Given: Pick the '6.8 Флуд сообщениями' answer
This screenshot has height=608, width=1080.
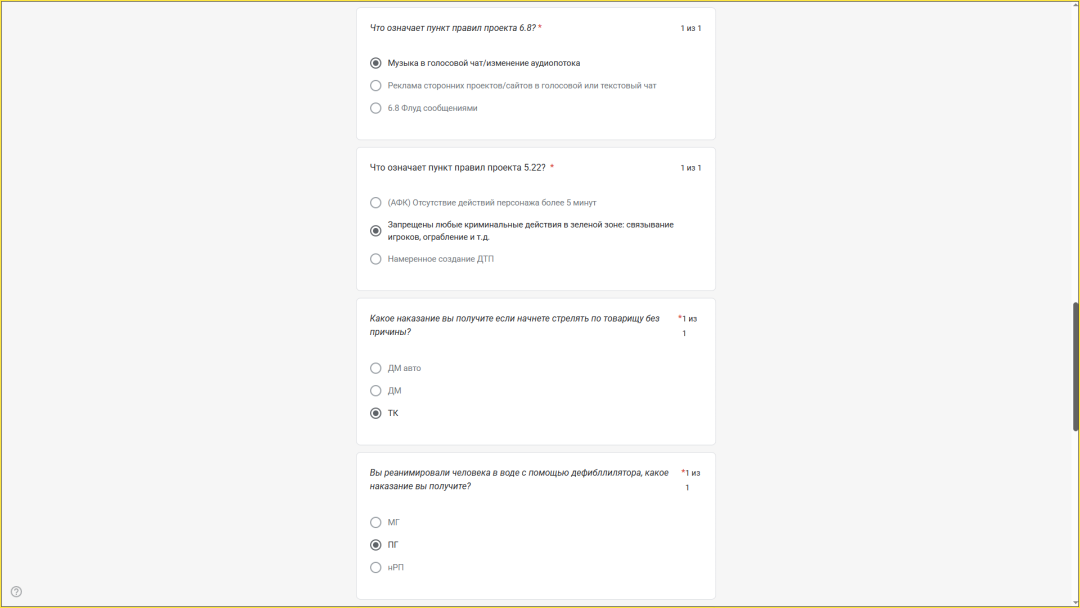Looking at the screenshot, I should [376, 108].
